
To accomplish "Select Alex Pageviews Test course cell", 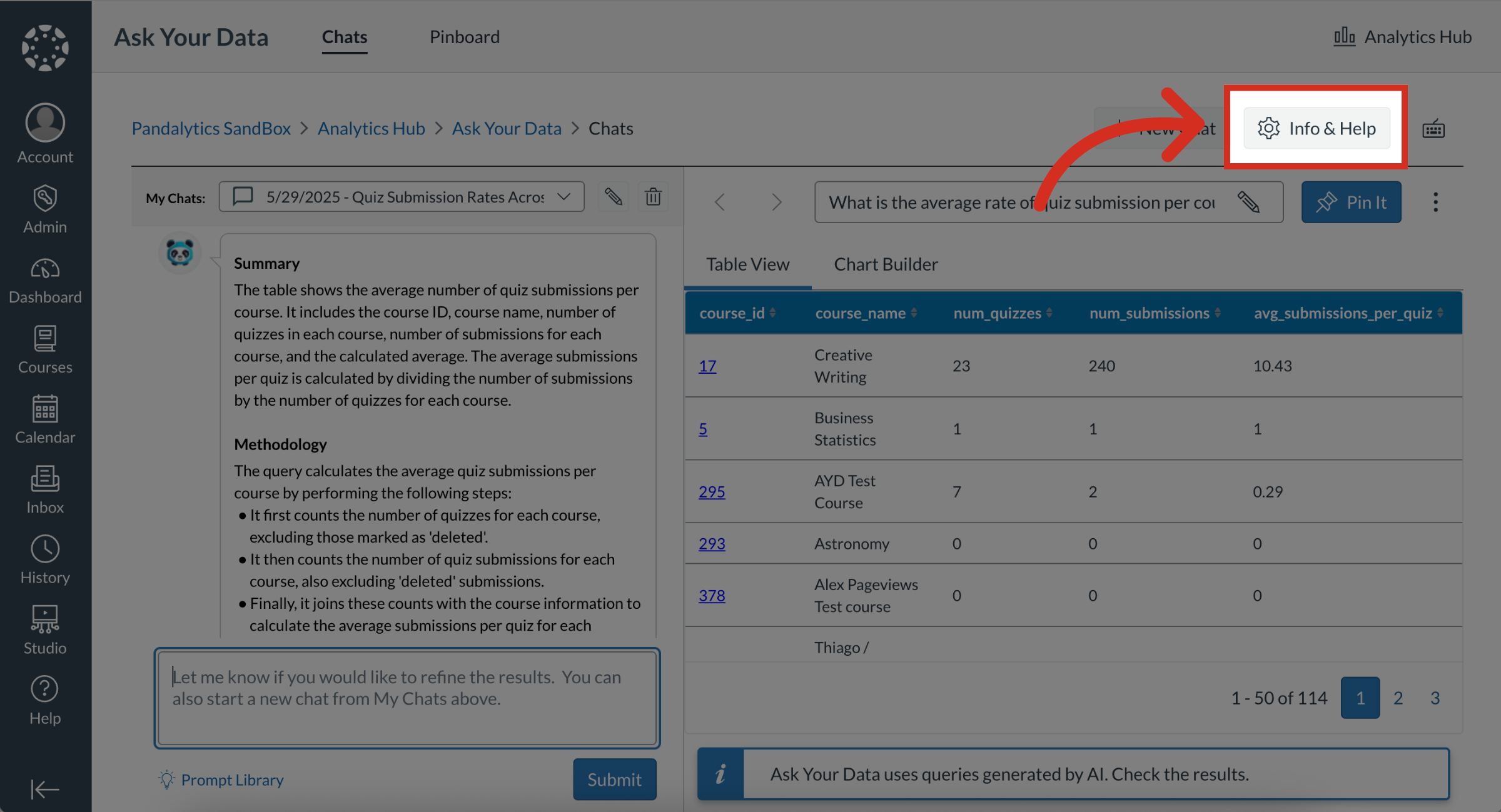I will point(866,595).
